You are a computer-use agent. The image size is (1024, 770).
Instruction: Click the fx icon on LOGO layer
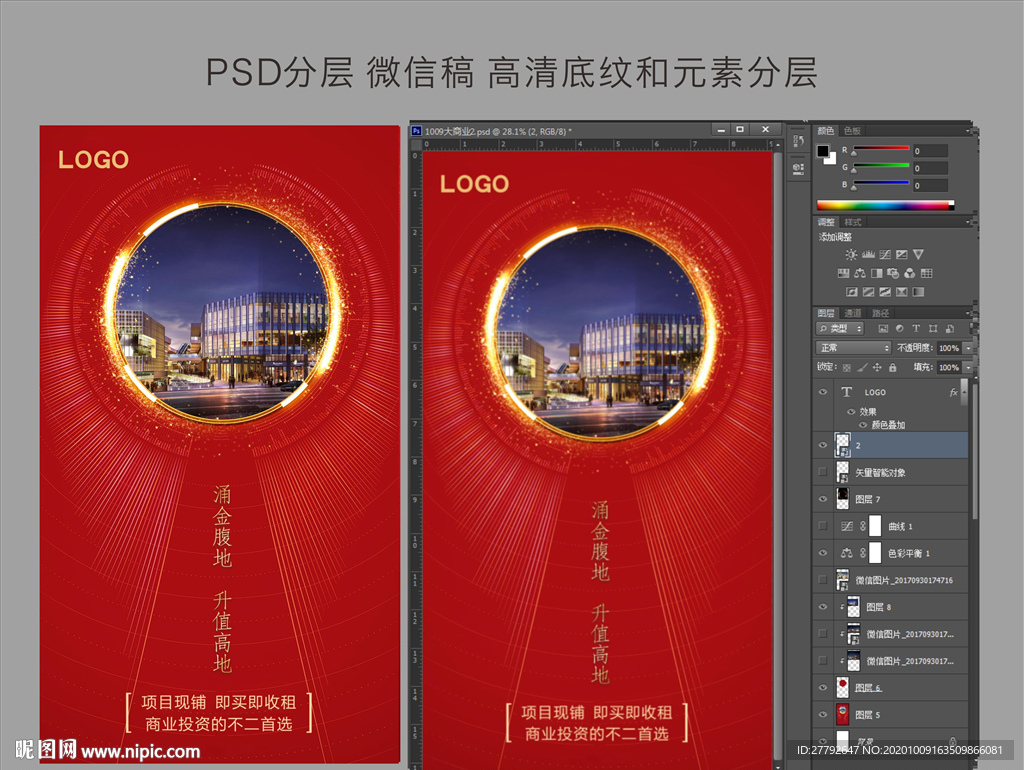953,392
